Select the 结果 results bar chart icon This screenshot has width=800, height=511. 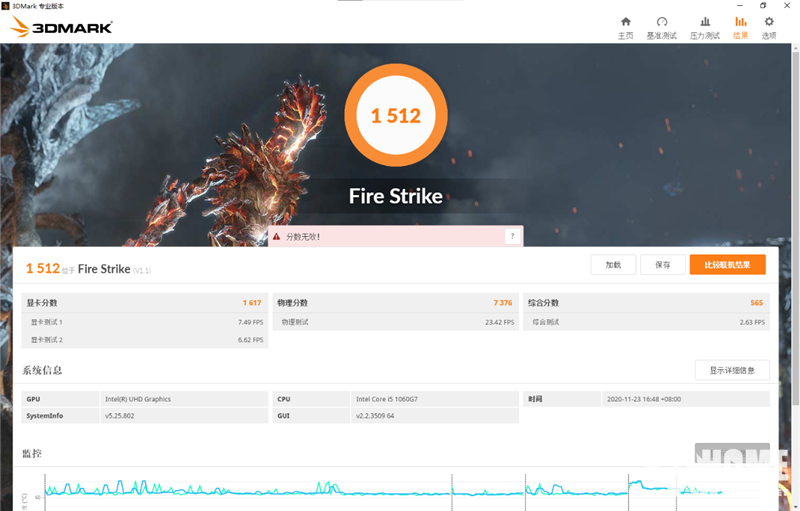pyautogui.click(x=741, y=28)
